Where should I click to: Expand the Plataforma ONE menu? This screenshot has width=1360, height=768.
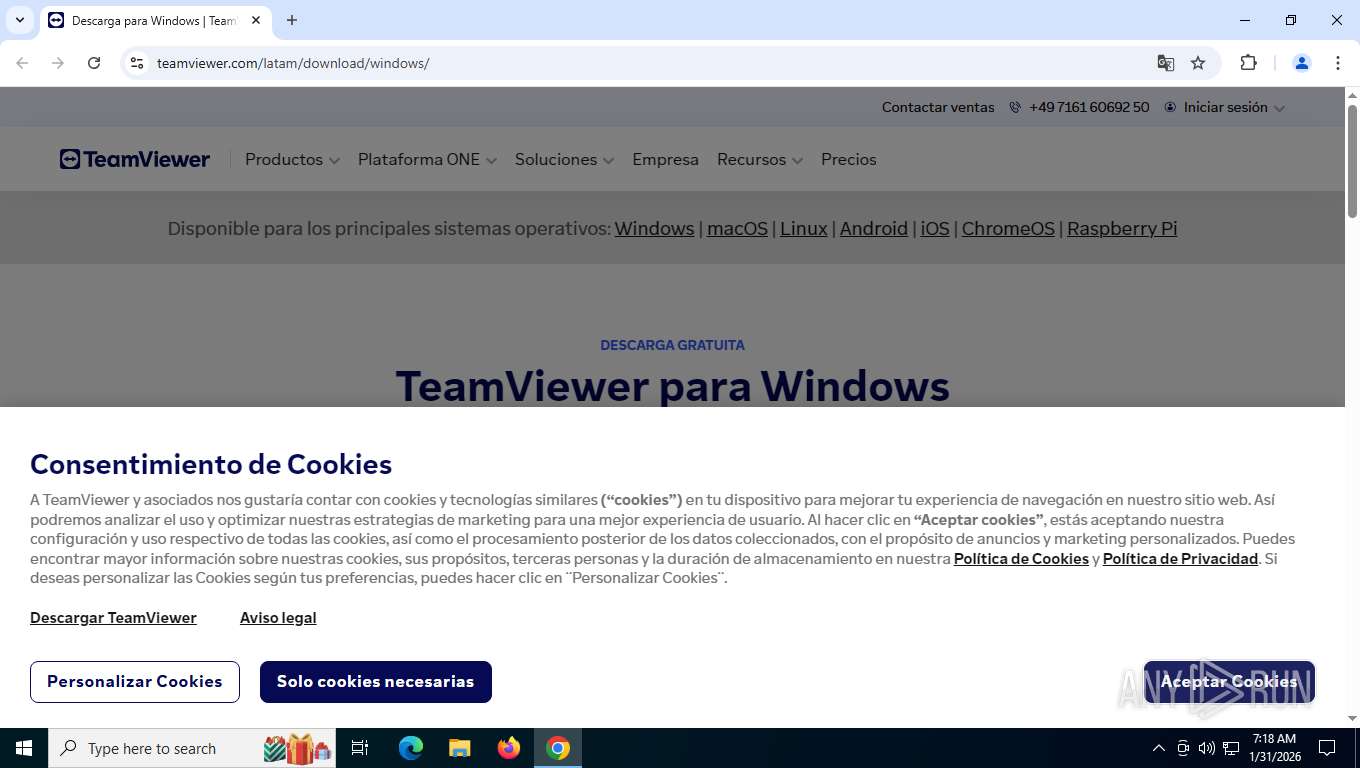427,159
